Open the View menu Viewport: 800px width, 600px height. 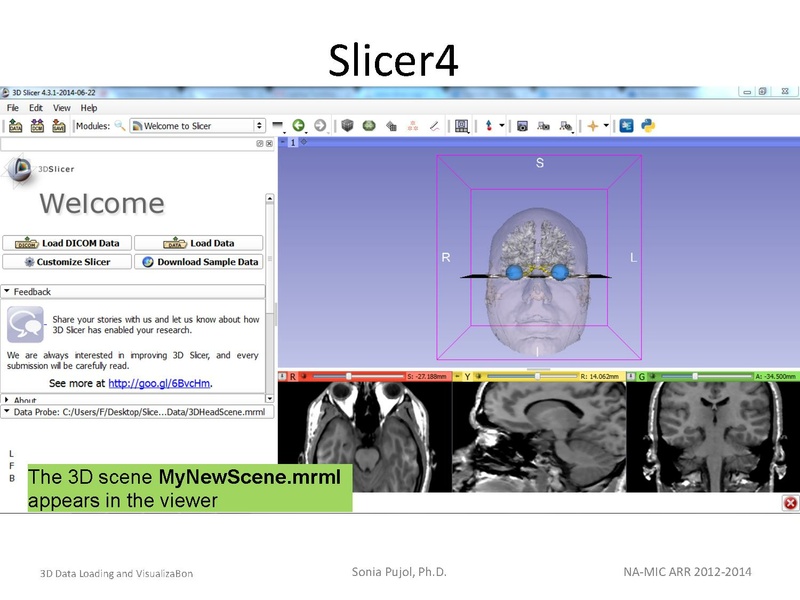[x=62, y=108]
